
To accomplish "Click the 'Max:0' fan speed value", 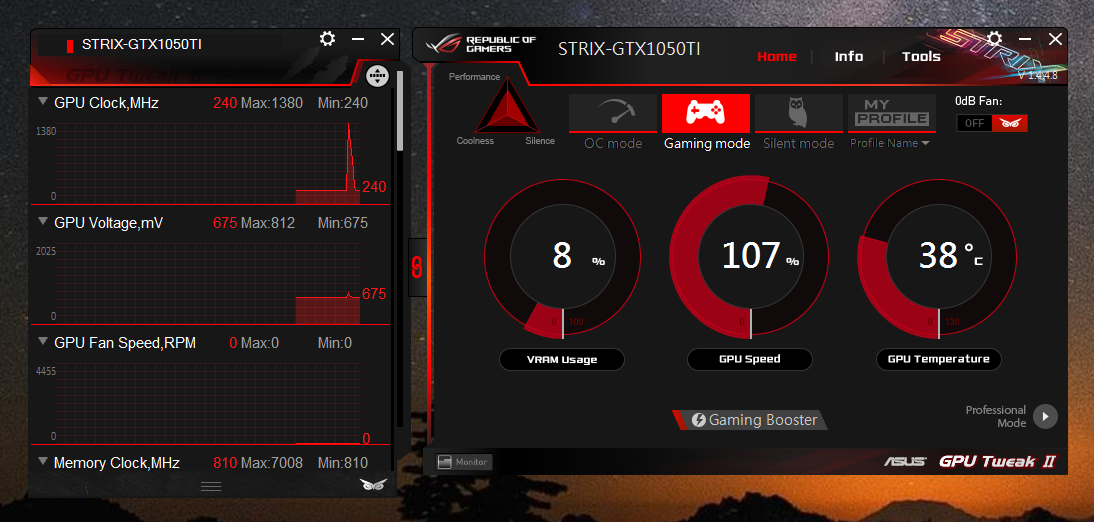I will click(260, 343).
